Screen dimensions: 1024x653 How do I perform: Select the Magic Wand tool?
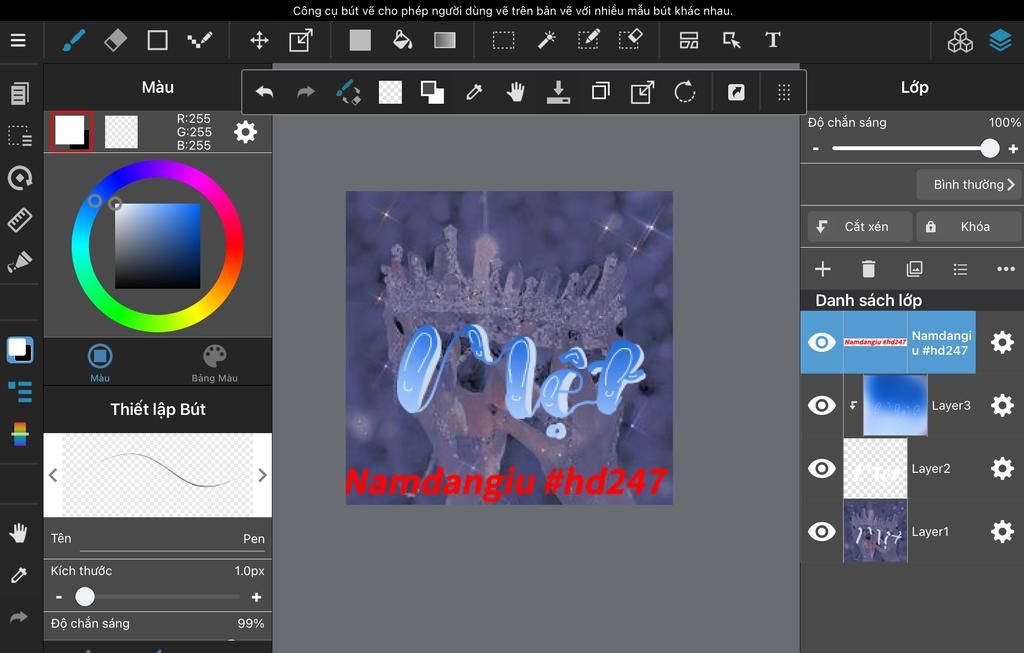pos(546,40)
